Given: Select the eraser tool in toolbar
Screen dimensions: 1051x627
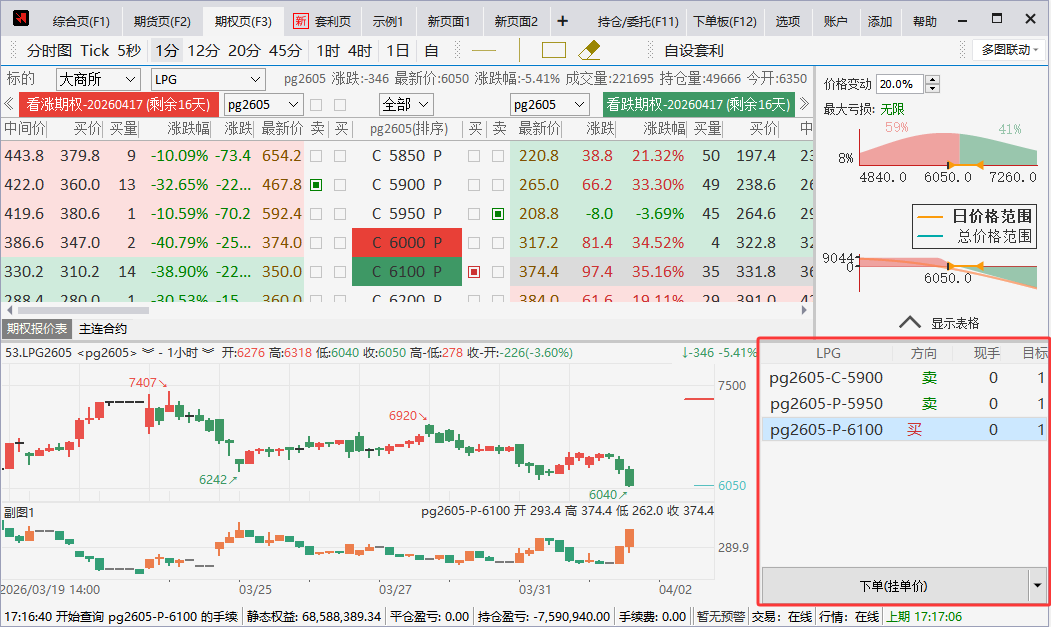Looking at the screenshot, I should [589, 50].
